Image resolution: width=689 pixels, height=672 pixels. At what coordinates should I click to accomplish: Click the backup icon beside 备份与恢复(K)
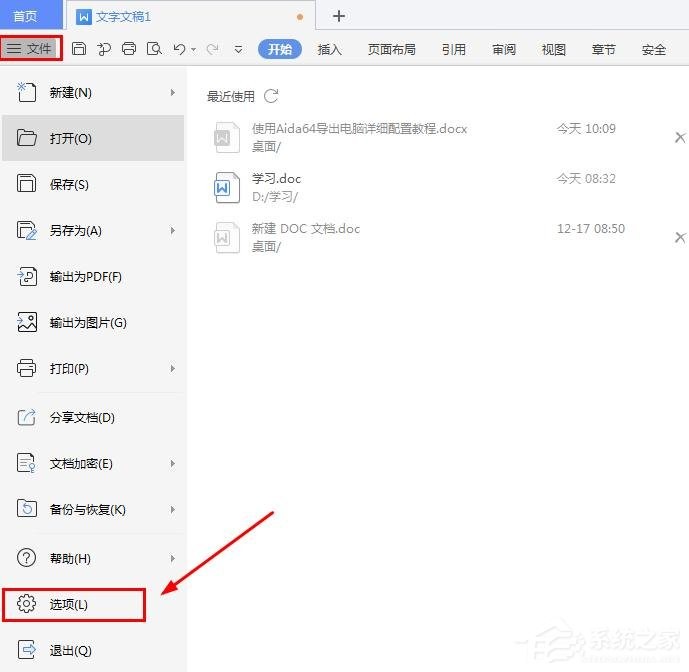27,509
